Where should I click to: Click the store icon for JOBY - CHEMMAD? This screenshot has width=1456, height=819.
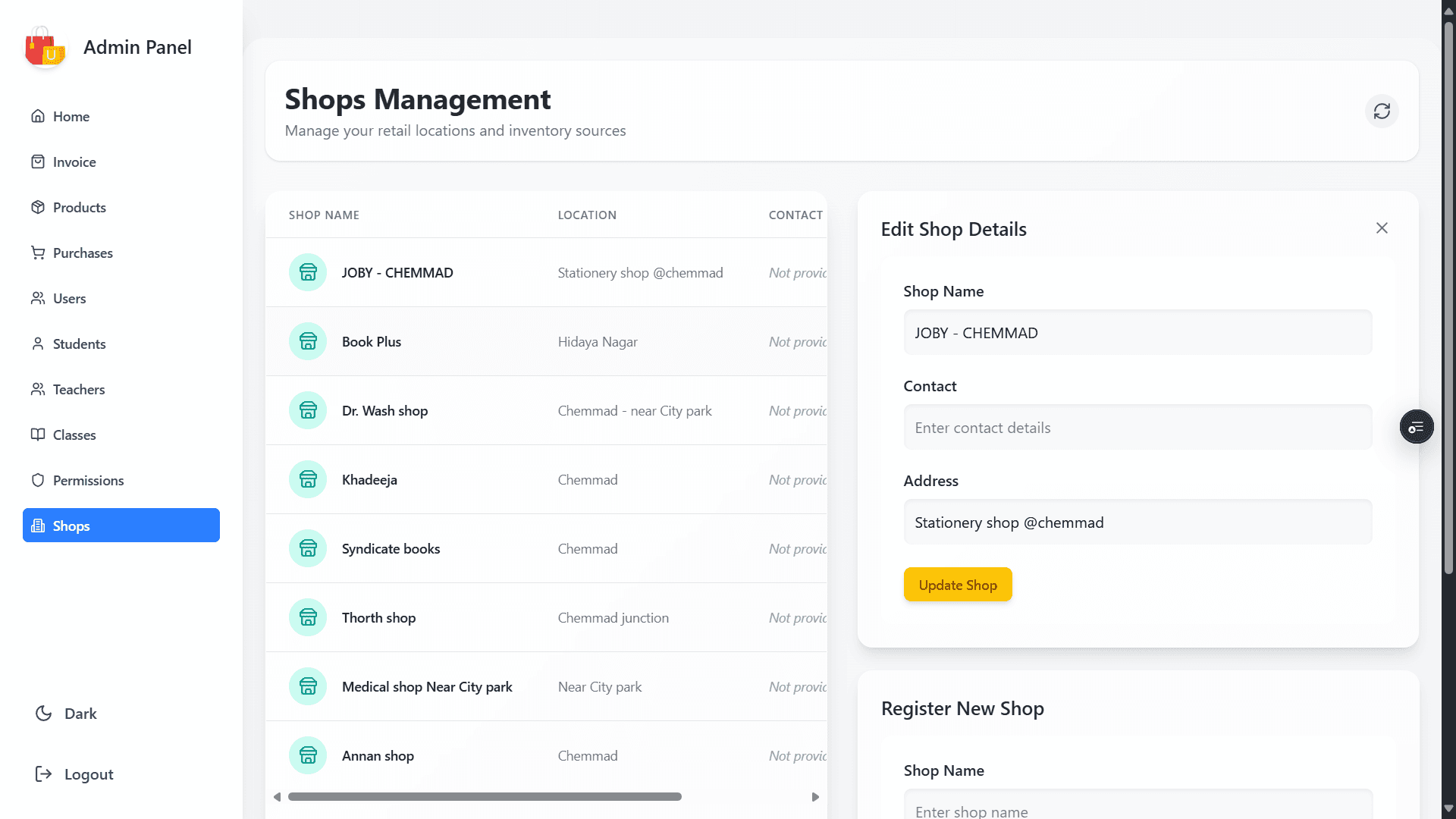pos(308,272)
